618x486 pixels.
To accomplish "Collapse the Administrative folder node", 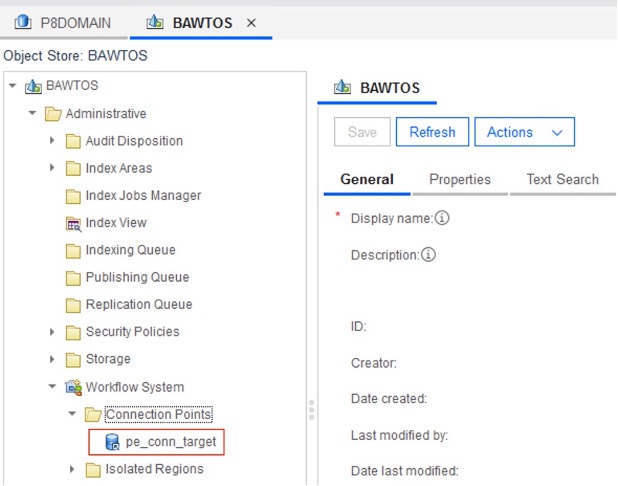I will pyautogui.click(x=32, y=113).
